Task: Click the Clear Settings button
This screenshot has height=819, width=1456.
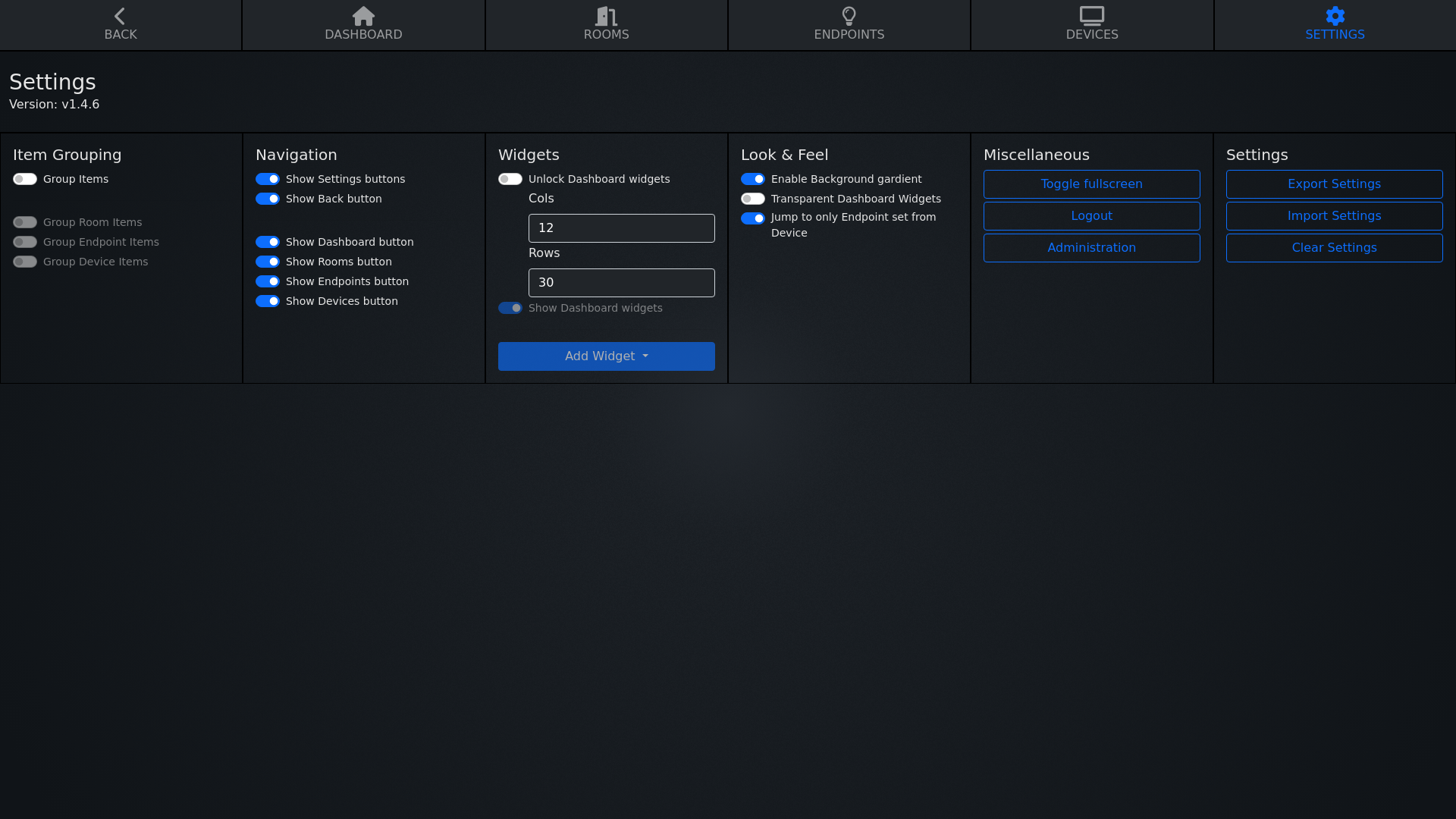Action: coord(1334,248)
